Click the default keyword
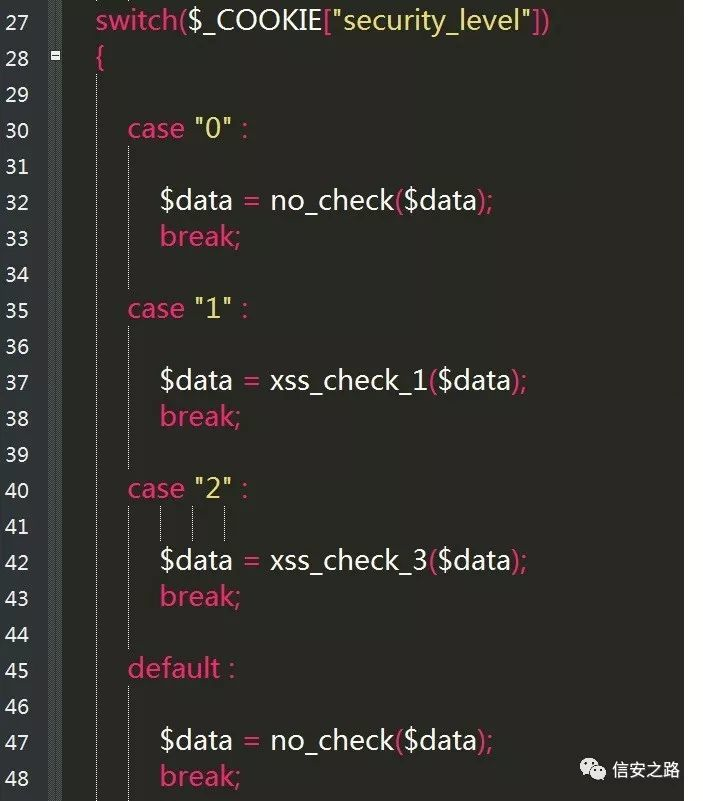This screenshot has height=801, width=703. pos(174,668)
